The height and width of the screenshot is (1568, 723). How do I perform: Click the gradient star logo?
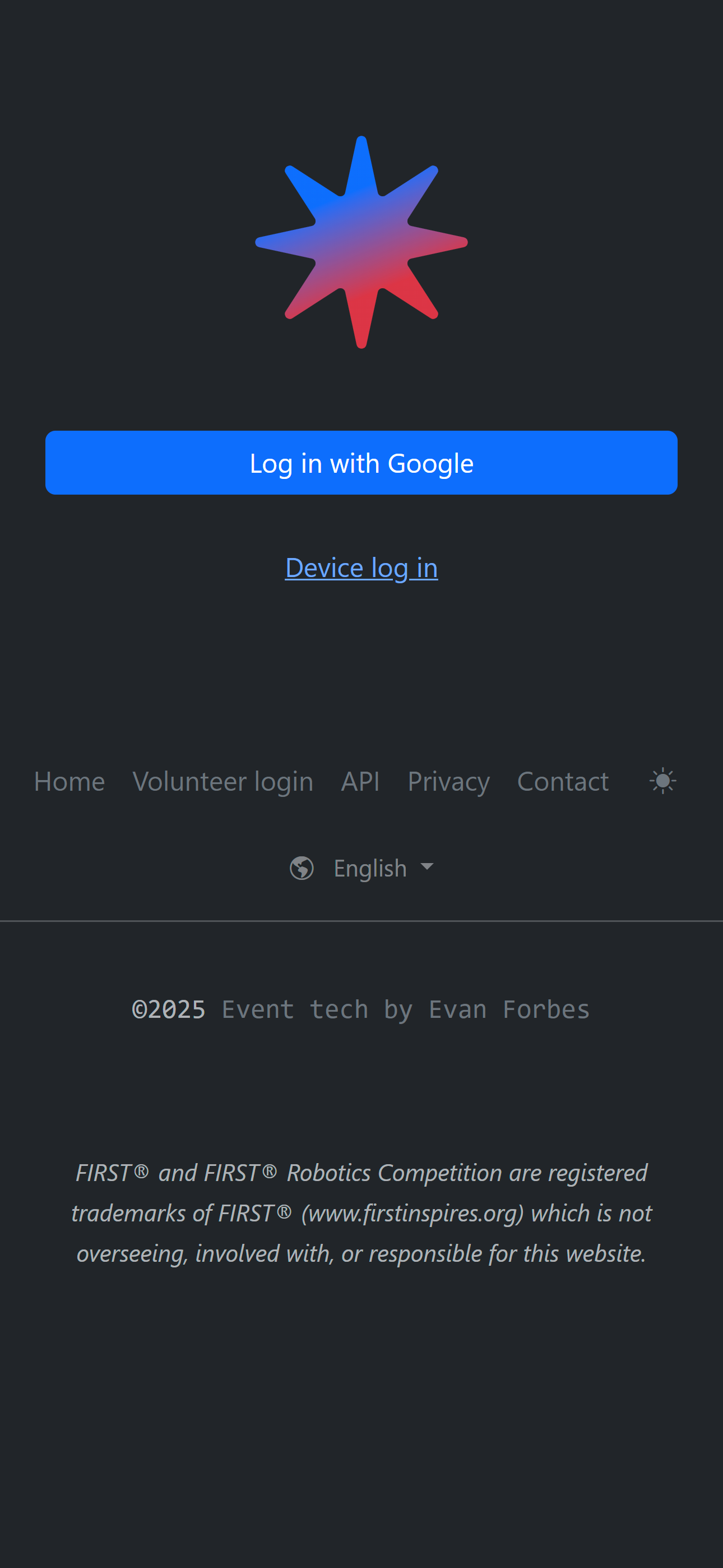(361, 242)
